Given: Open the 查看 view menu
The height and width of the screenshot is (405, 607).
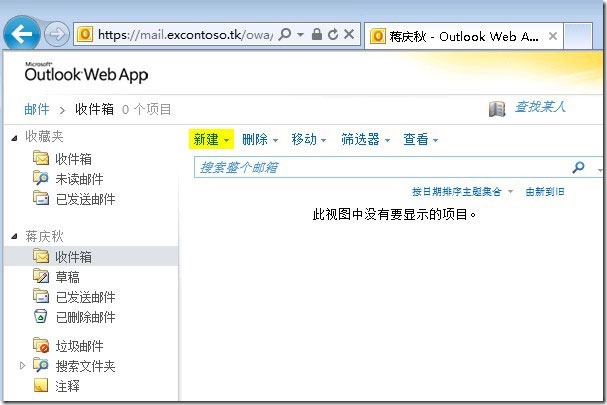Looking at the screenshot, I should pos(421,140).
